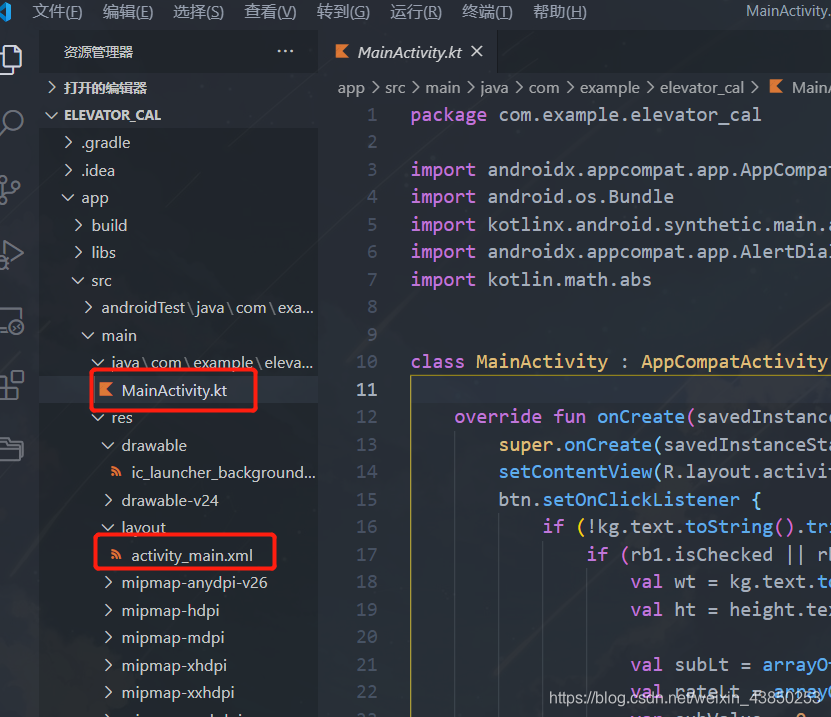This screenshot has width=831, height=717.
Task: Open explorer panel more actions menu
Action: [x=285, y=51]
